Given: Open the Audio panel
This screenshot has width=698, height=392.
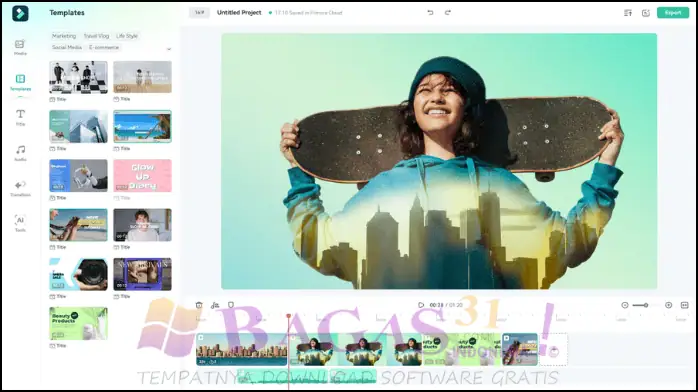Looking at the screenshot, I should click(20, 153).
